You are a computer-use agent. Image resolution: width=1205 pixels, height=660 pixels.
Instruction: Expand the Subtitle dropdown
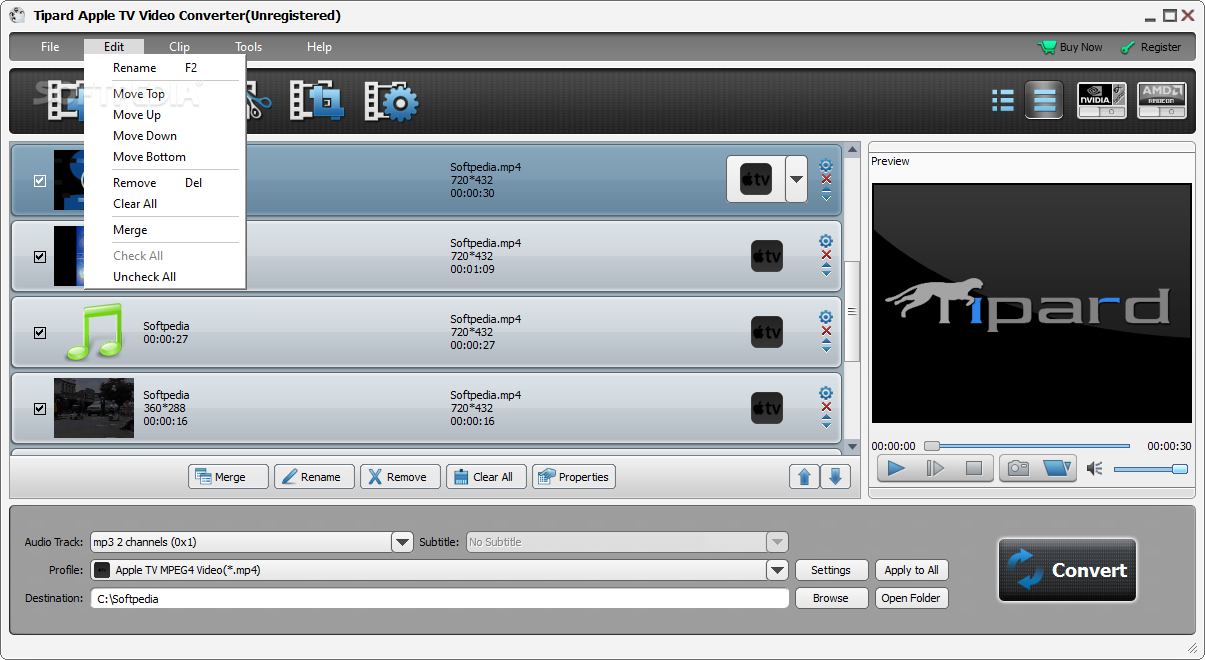tap(777, 542)
